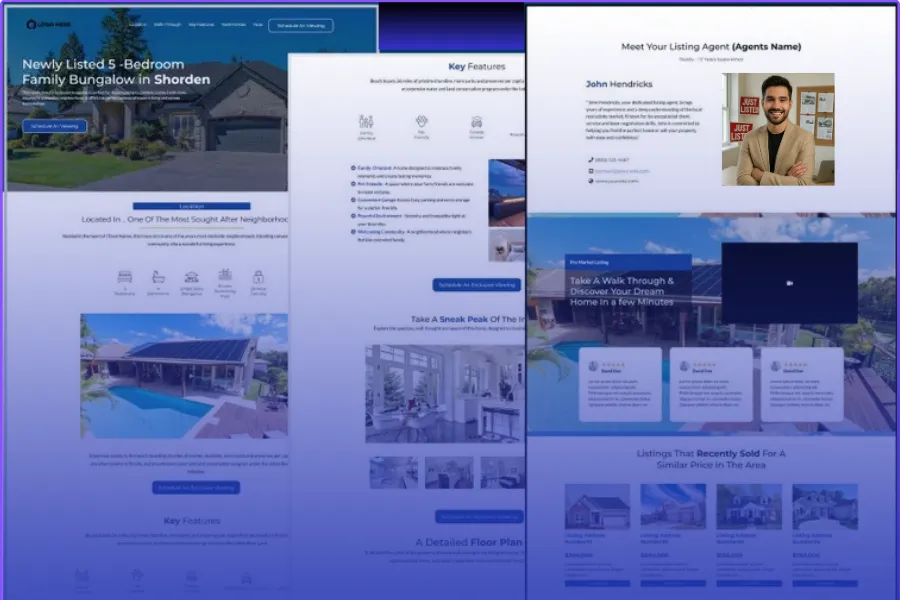Click the Pet Friendly paw icon
The image size is (900, 600).
pyautogui.click(x=421, y=121)
